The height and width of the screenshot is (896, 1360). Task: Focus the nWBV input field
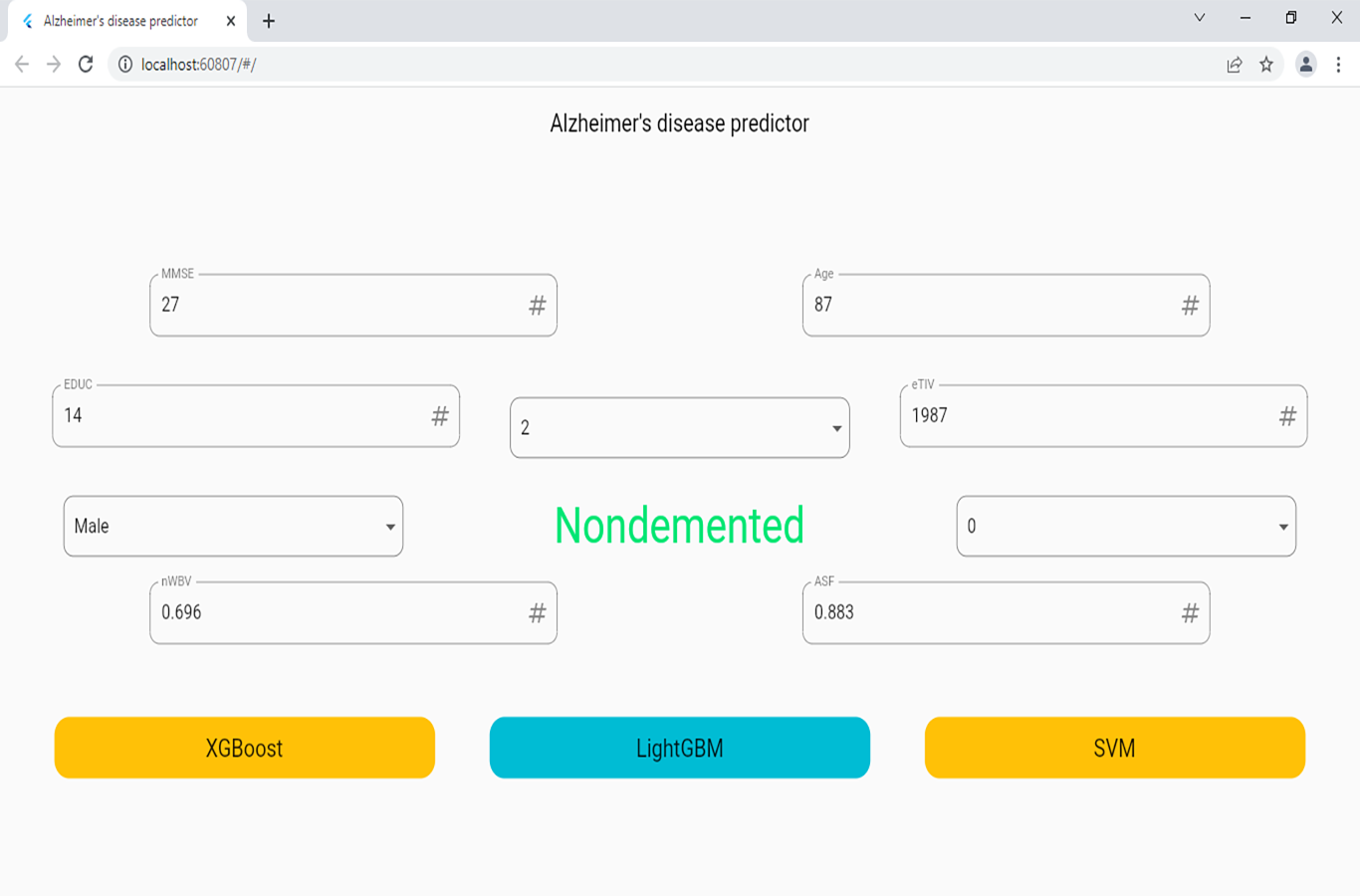point(353,612)
